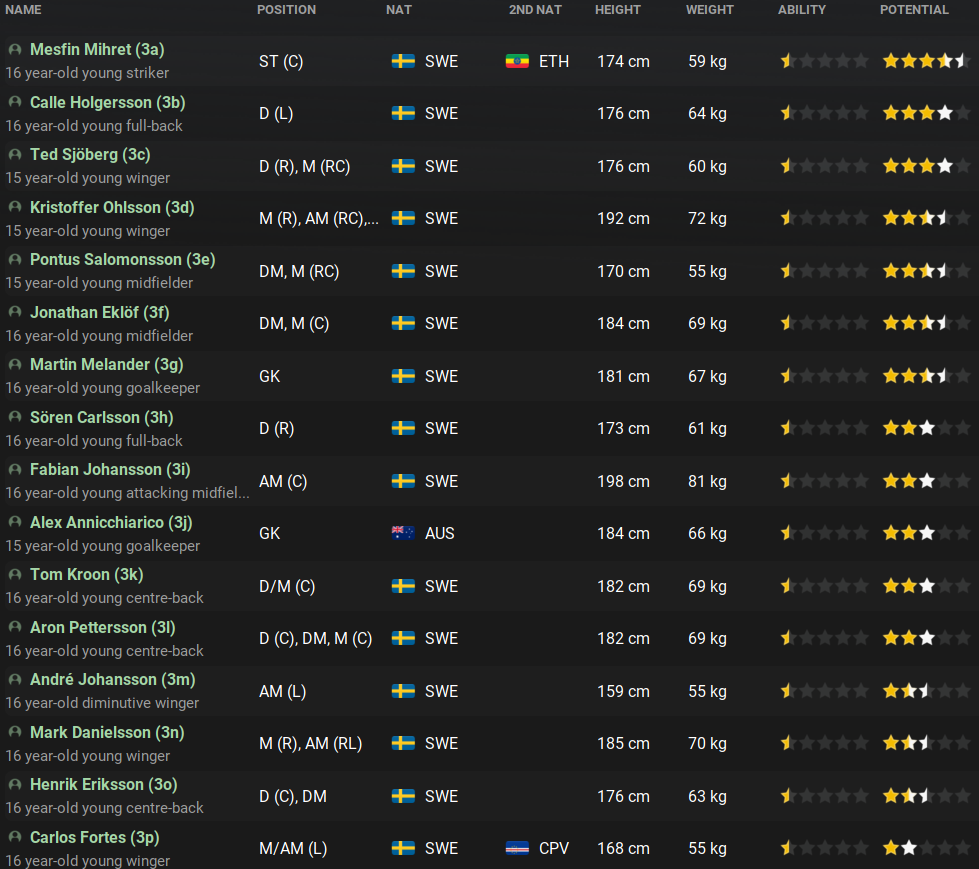Screen dimensions: 979x869
Task: Select the '159 cm' height value
Action: [x=623, y=691]
